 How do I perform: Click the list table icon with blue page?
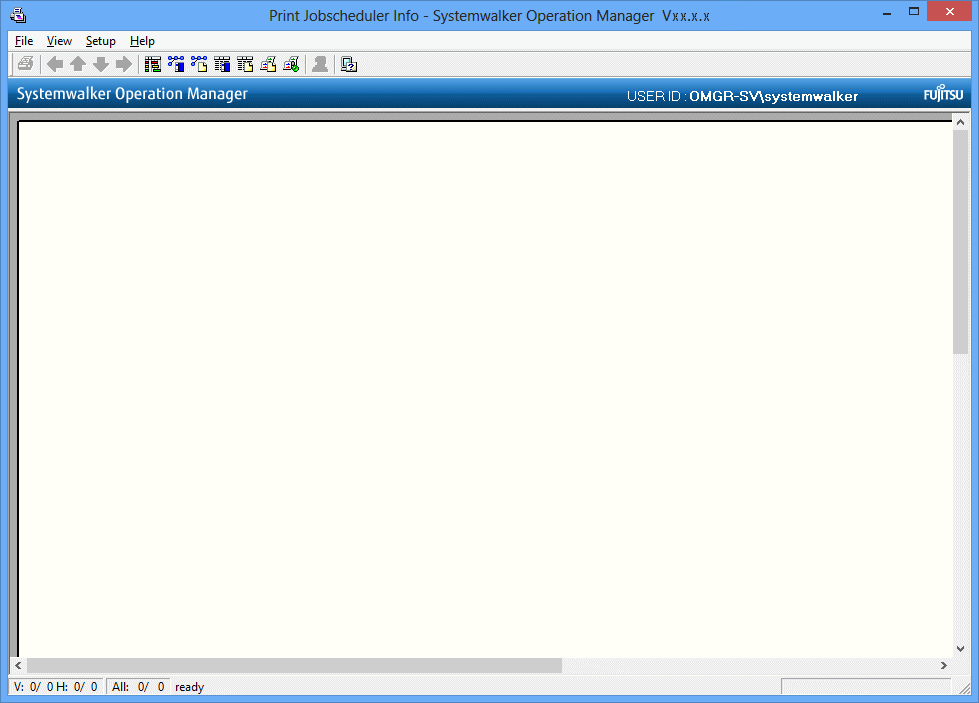(x=222, y=64)
